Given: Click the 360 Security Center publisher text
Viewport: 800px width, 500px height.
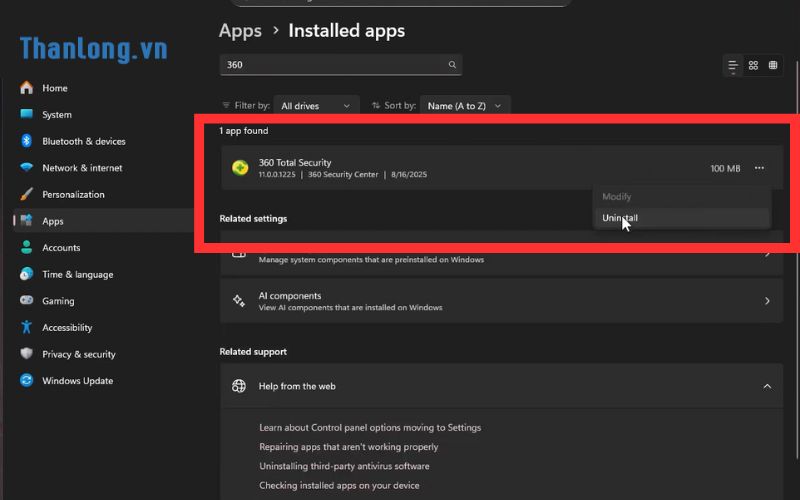Looking at the screenshot, I should pos(343,174).
